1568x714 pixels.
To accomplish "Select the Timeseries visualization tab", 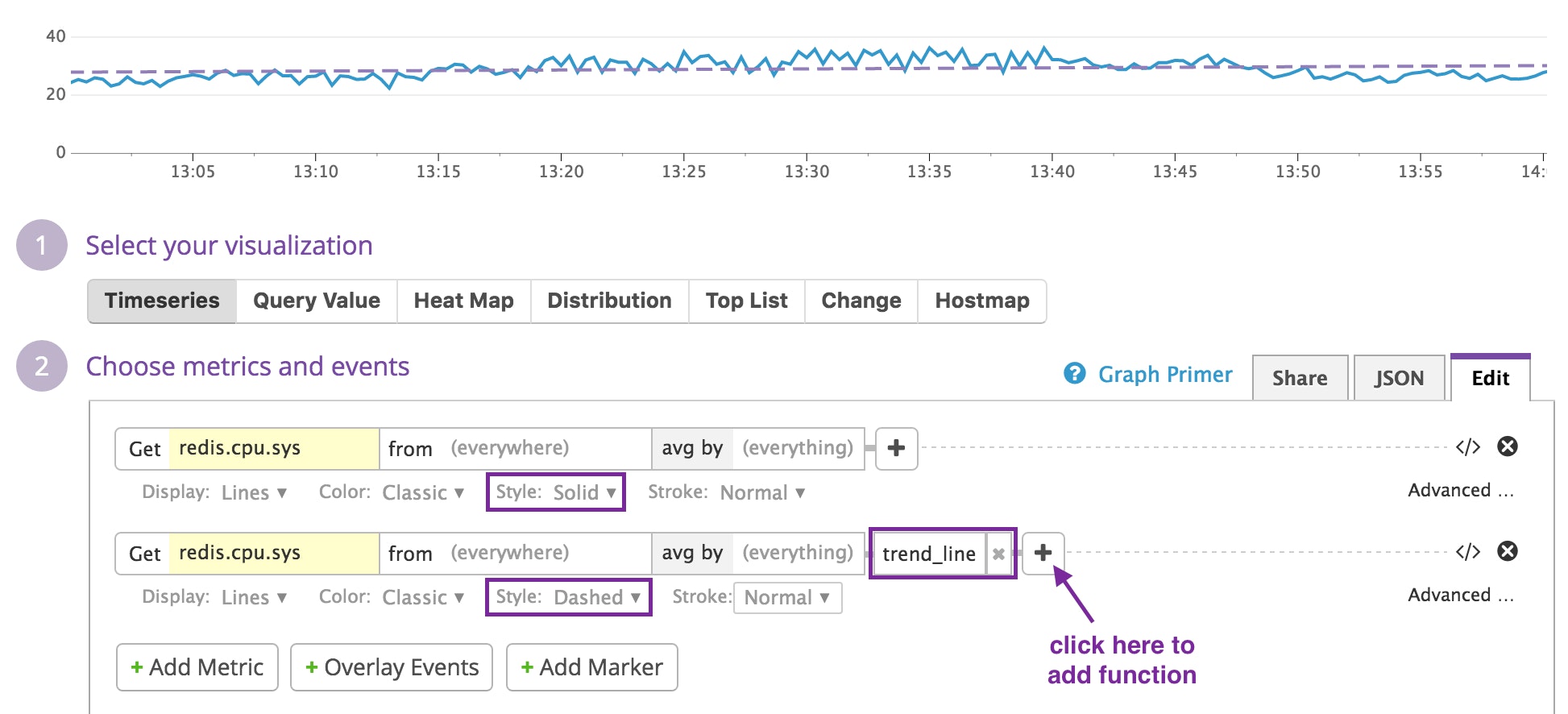I will tap(162, 301).
